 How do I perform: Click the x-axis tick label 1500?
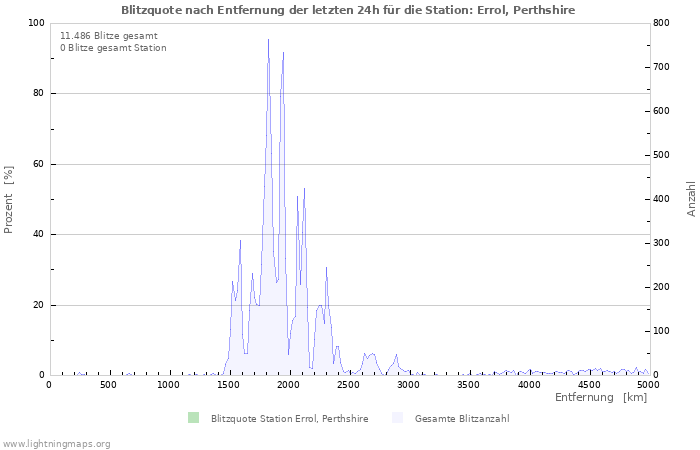(228, 385)
